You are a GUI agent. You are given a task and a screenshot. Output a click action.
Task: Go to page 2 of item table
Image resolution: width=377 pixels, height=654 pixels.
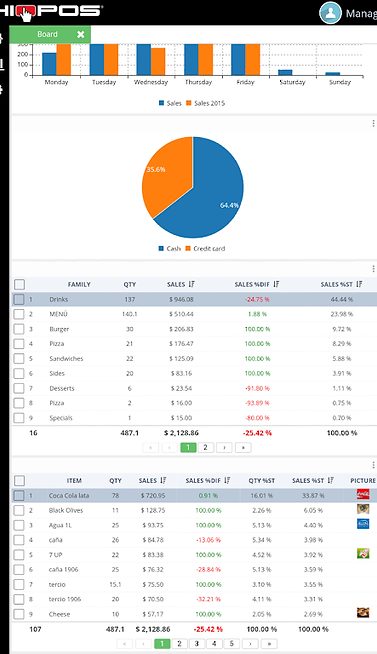point(179,644)
